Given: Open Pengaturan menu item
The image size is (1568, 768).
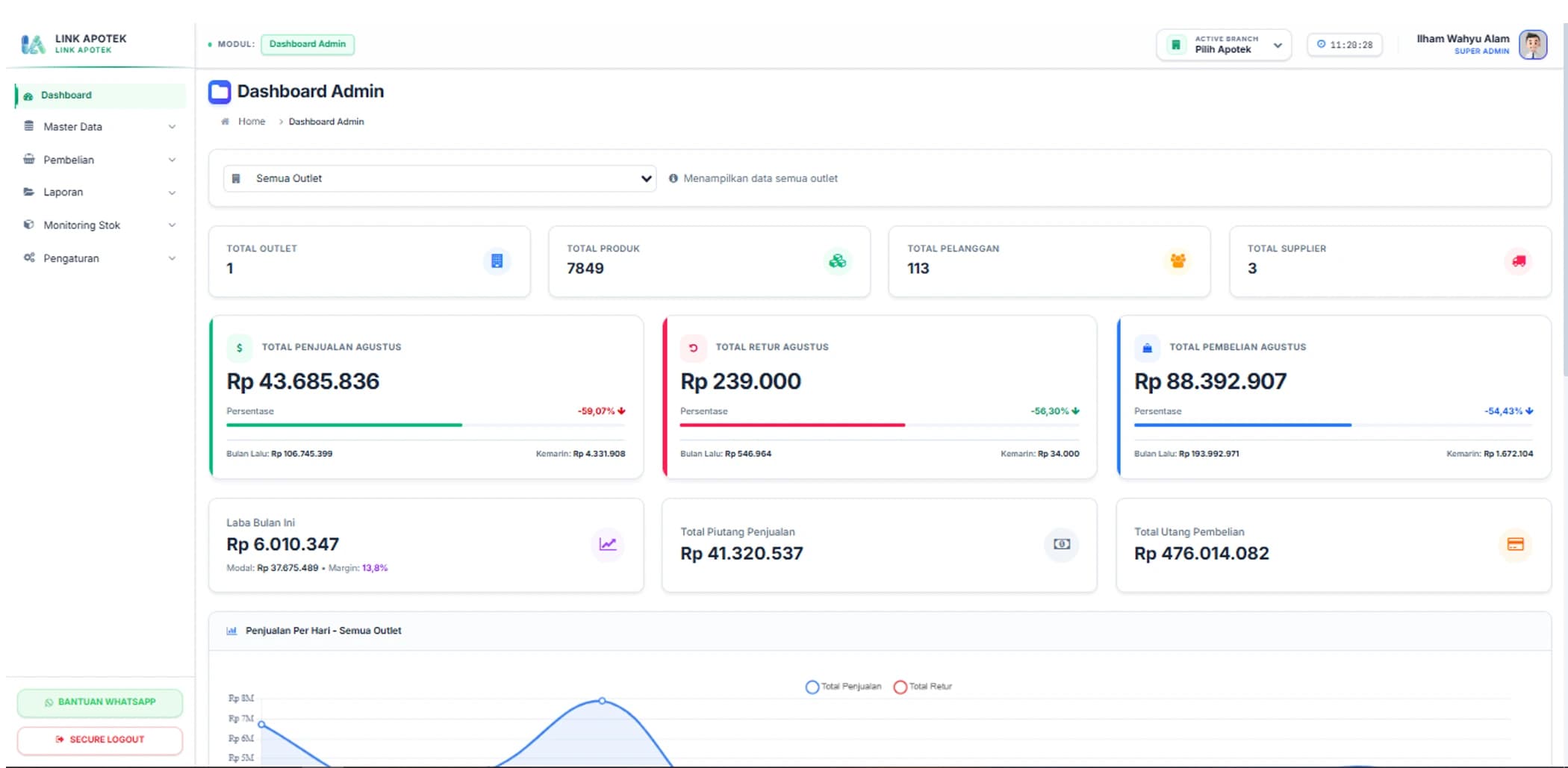Looking at the screenshot, I should pos(100,258).
